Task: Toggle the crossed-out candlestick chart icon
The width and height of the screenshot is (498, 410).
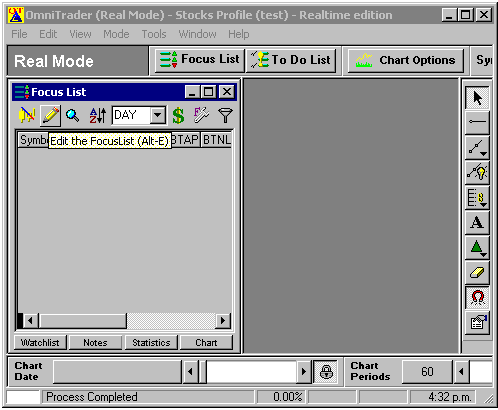Action: tap(27, 115)
